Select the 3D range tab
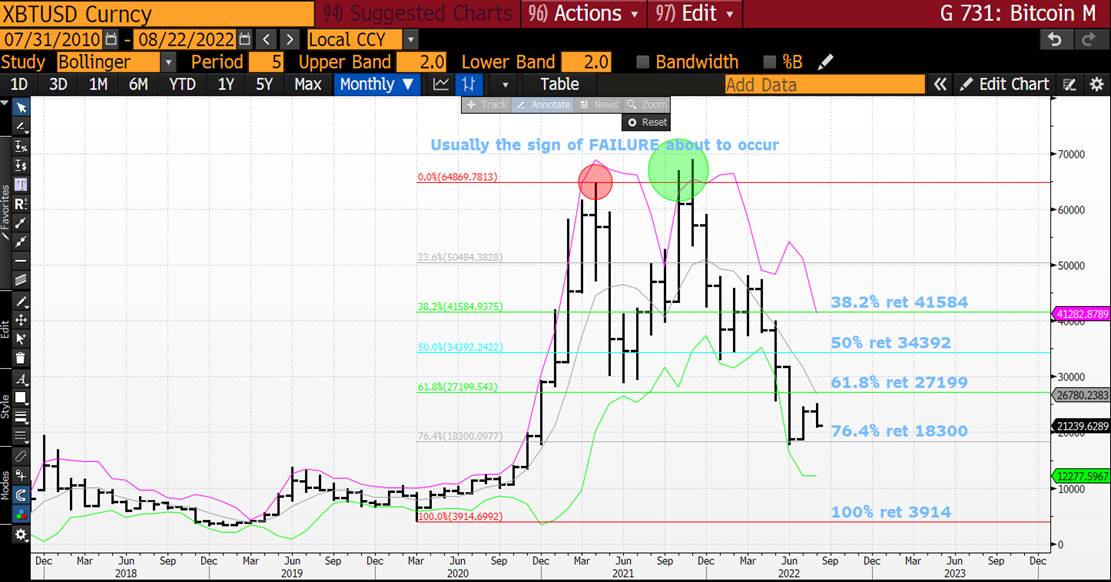This screenshot has height=582, width=1111. click(58, 84)
